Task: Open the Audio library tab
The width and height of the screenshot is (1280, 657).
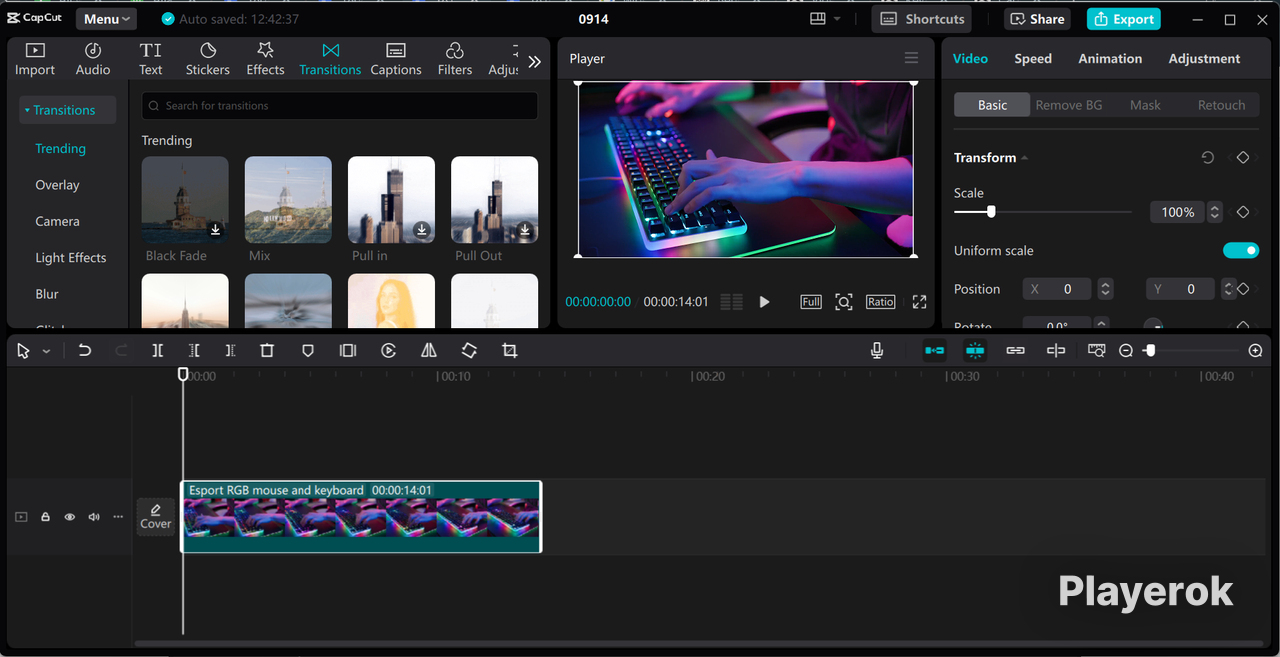Action: point(93,59)
